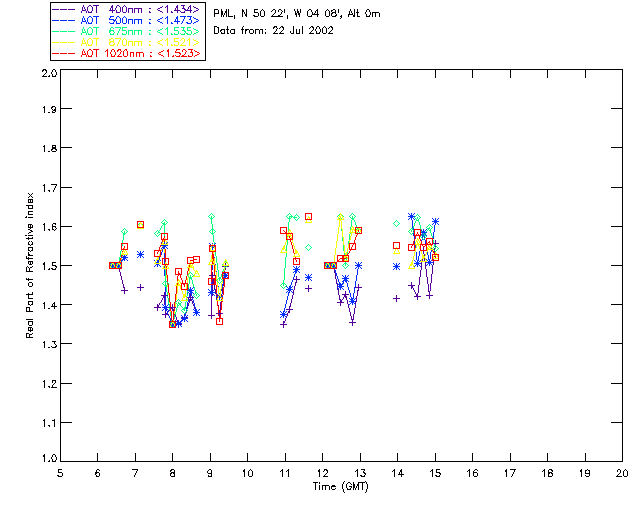The height and width of the screenshot is (512, 640).
Task: Click the 15 on the time axis
Action: coord(435,473)
